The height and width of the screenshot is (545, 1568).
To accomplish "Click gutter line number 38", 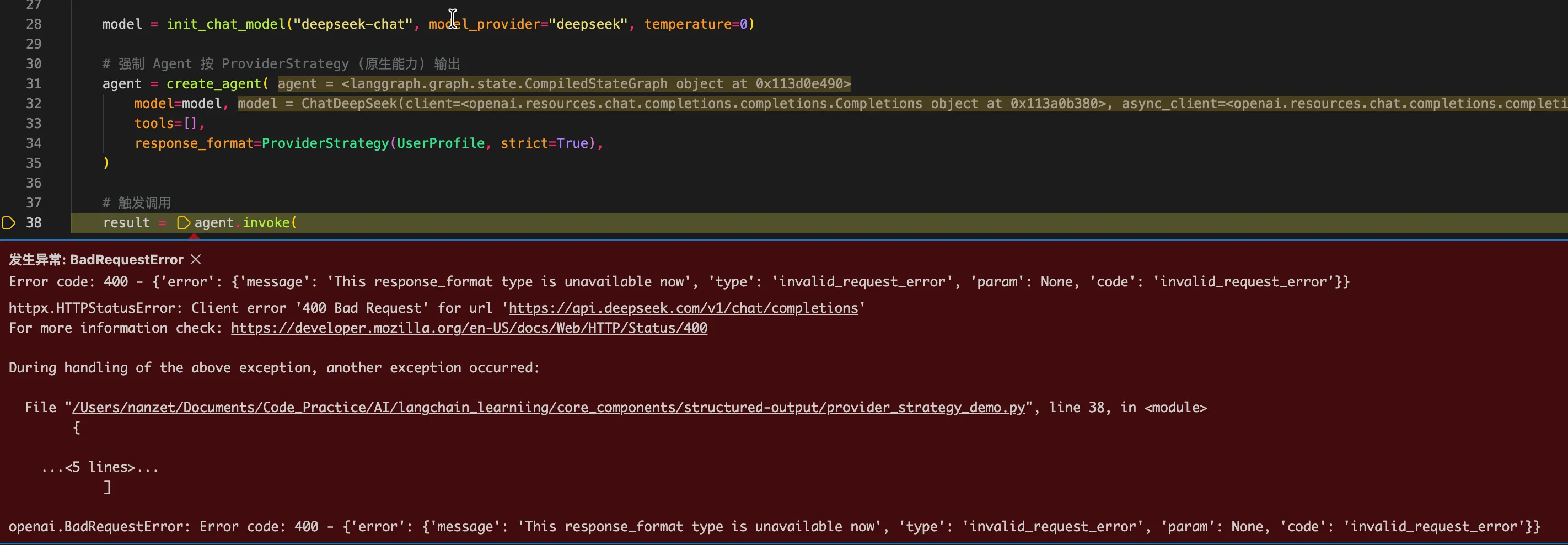I will pyautogui.click(x=34, y=223).
